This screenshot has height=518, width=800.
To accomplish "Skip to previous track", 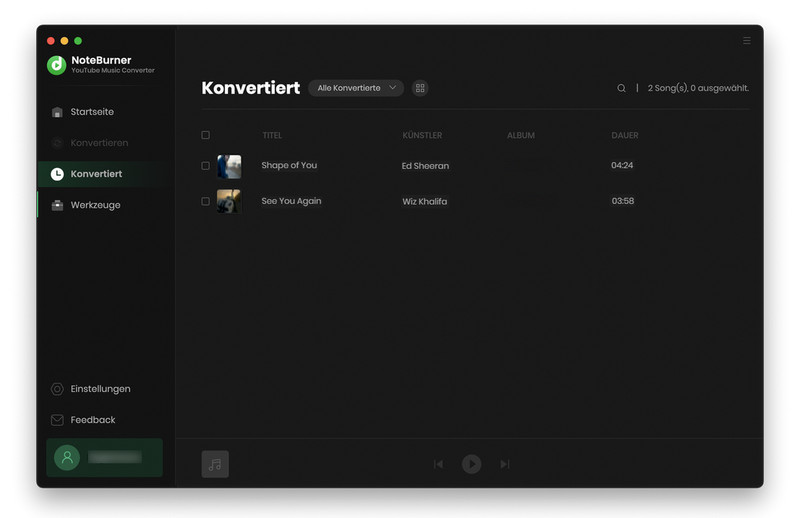I will 438,464.
